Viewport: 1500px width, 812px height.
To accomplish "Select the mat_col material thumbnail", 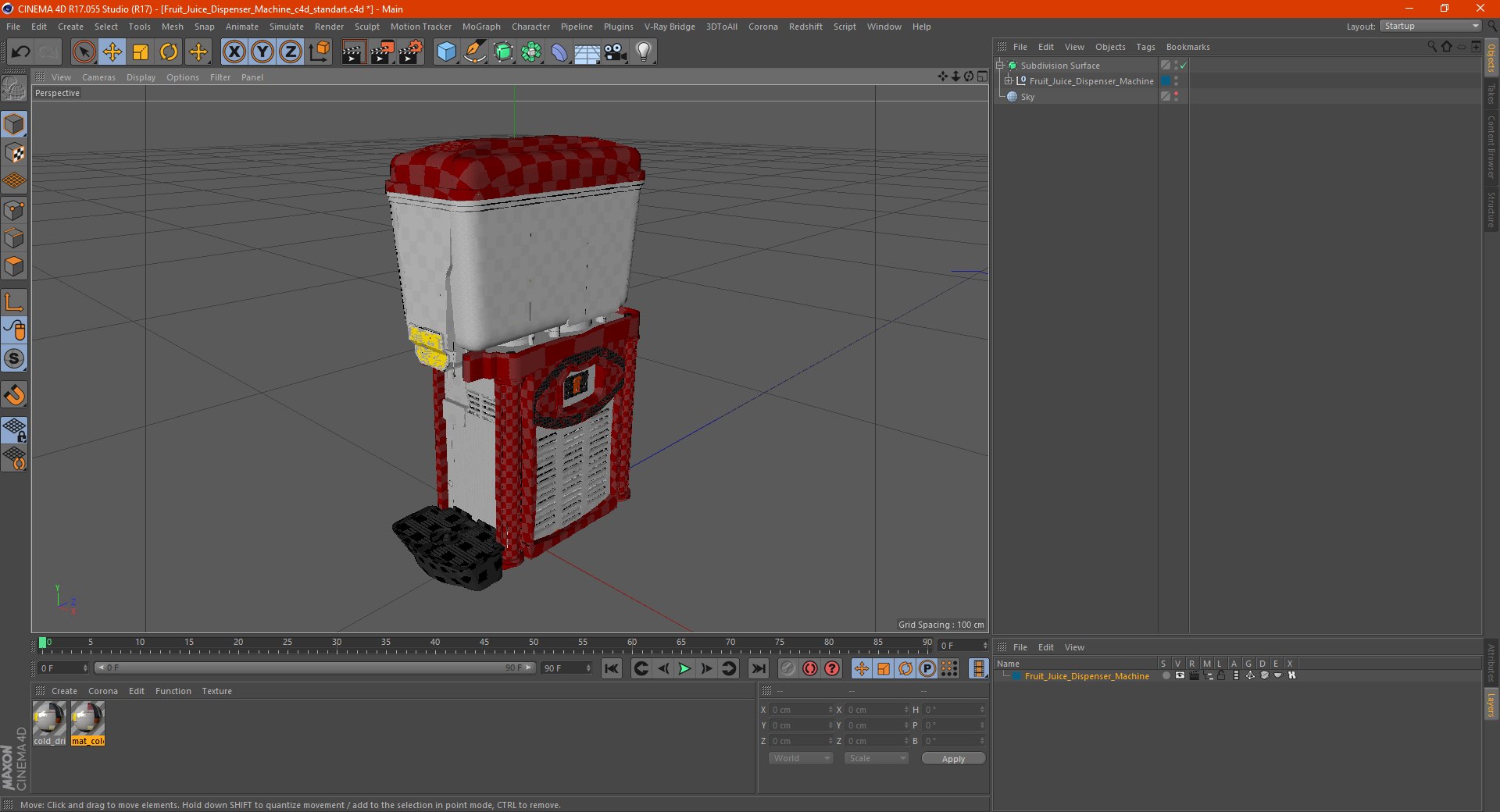I will 87,723.
